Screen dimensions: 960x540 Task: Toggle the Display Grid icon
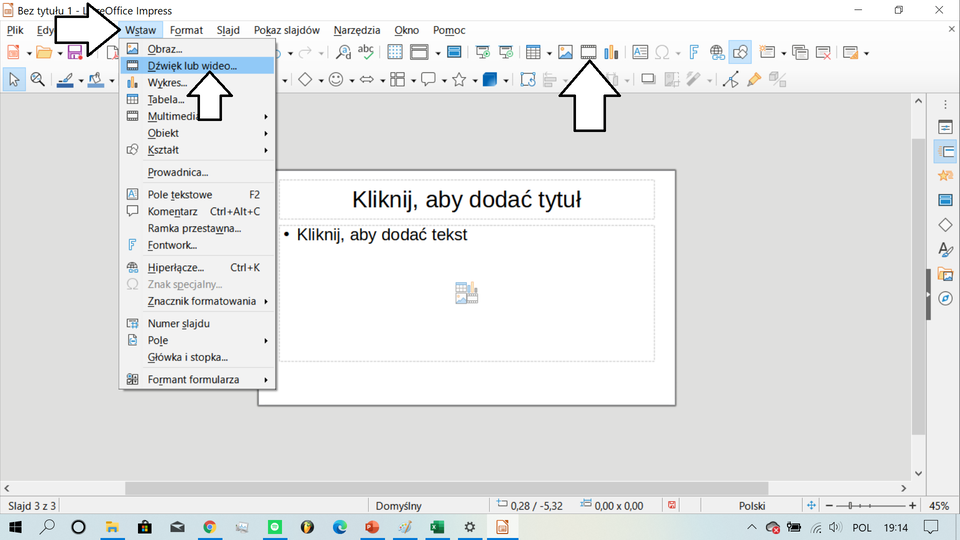click(x=395, y=53)
